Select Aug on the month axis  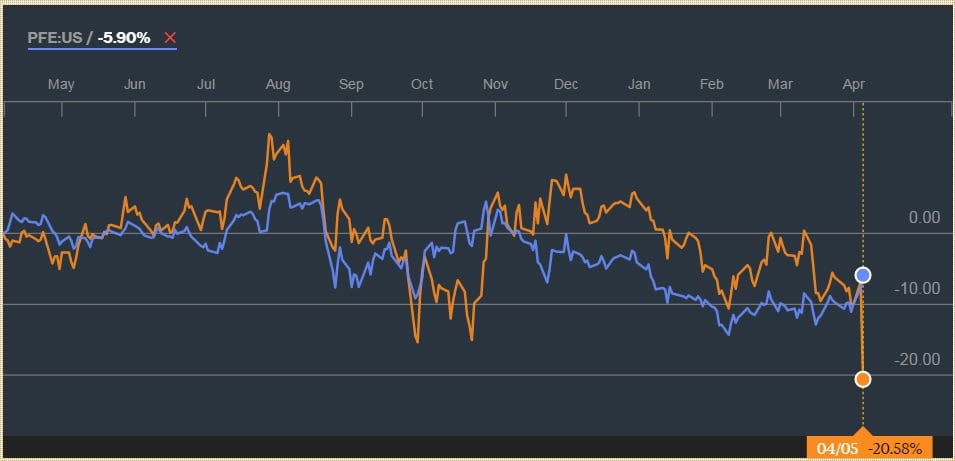pyautogui.click(x=278, y=84)
